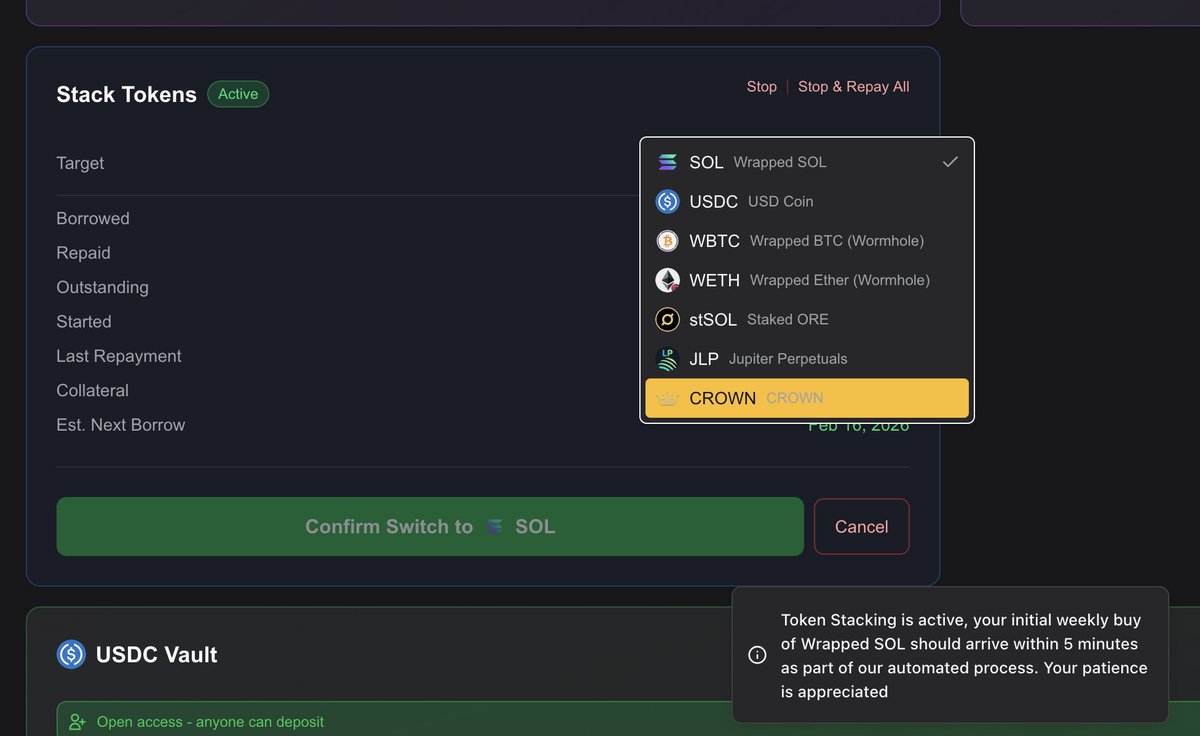Select WETH Wrapped Ether (Wormhole) option
The width and height of the screenshot is (1200, 736).
click(x=807, y=280)
